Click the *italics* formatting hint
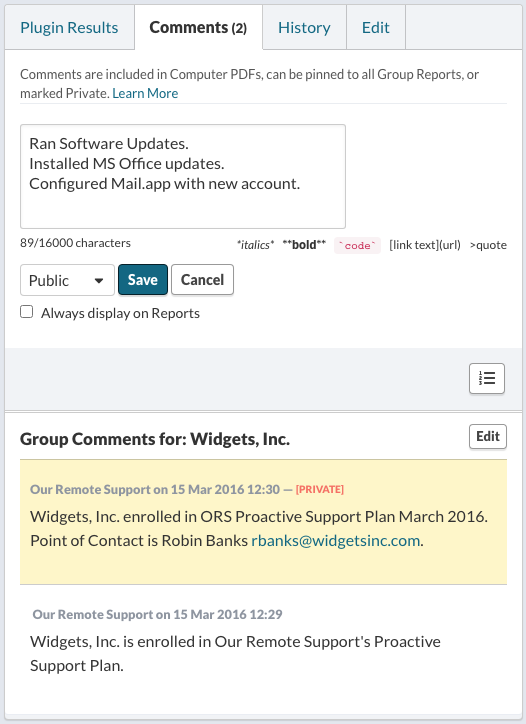Viewport: 526px width, 724px height. [255, 245]
